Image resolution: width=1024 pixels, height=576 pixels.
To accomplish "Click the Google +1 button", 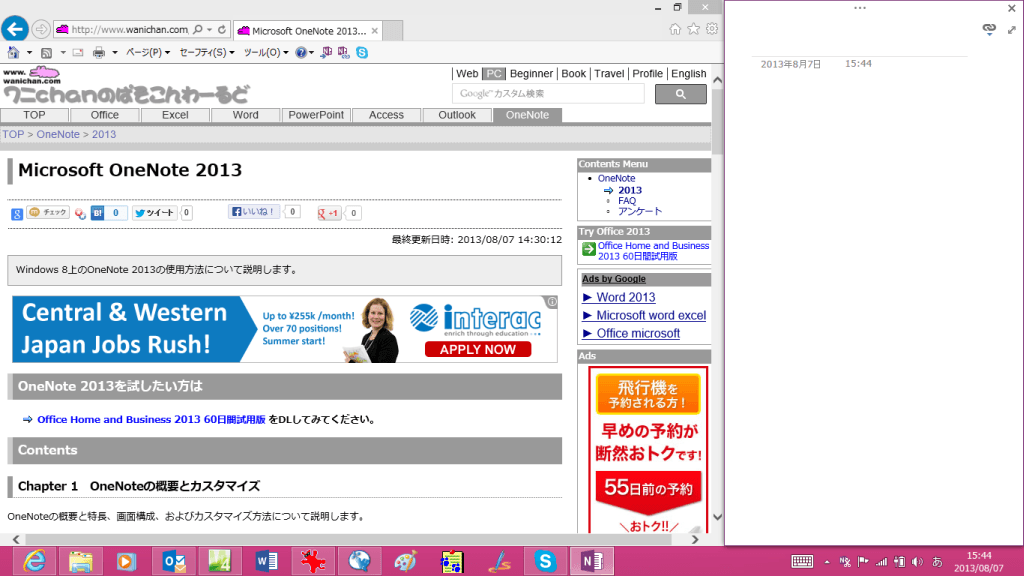I will pos(329,213).
